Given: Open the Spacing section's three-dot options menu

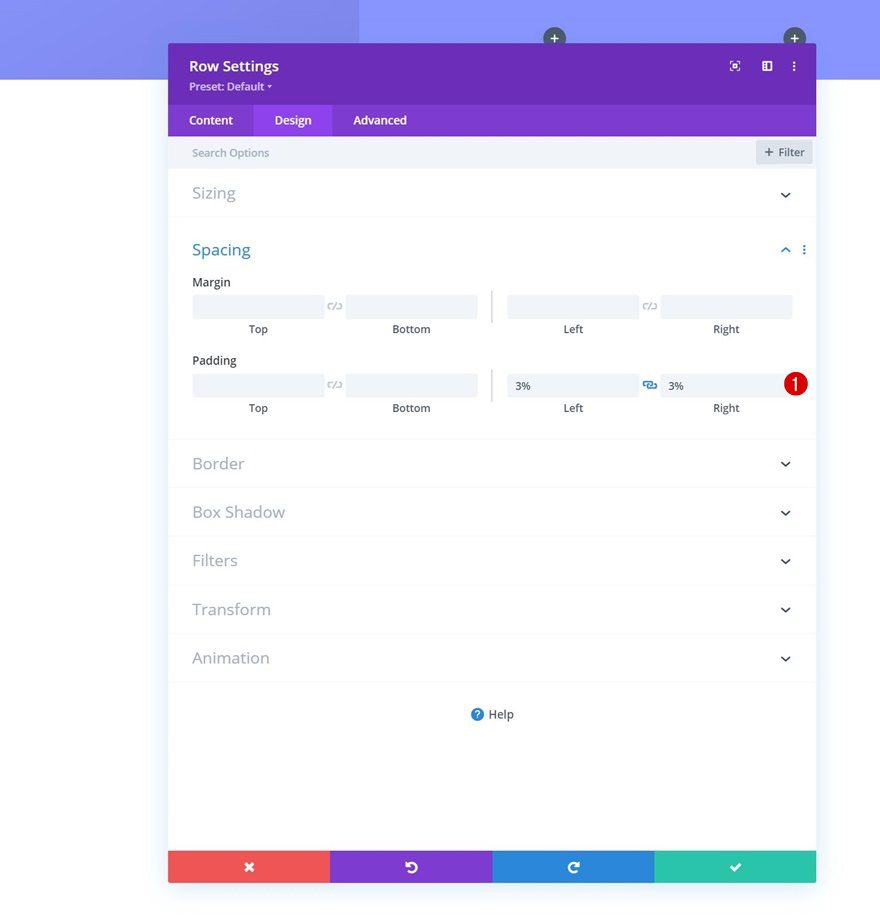Looking at the screenshot, I should (x=805, y=249).
